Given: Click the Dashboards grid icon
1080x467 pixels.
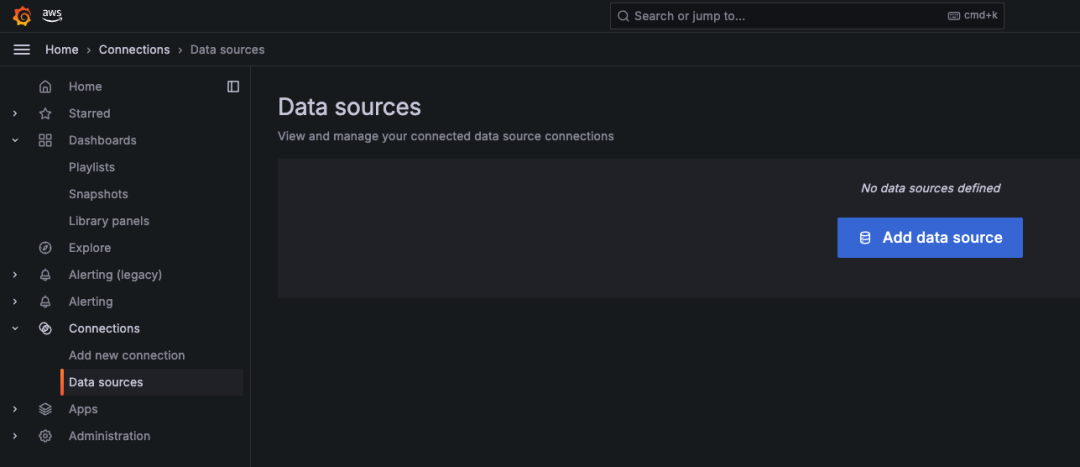Looking at the screenshot, I should pos(45,141).
